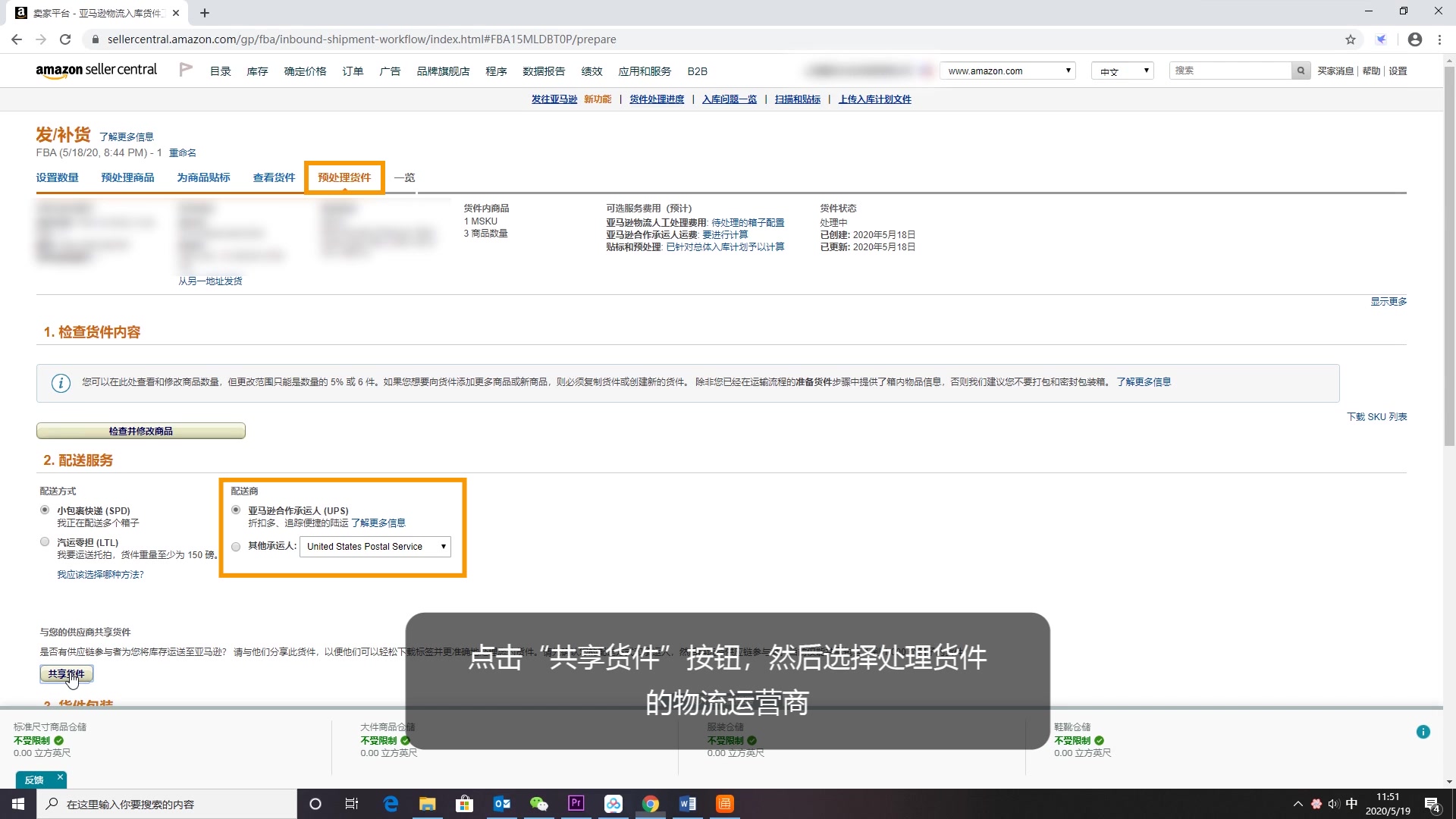Open the Chrome three-dot menu
The height and width of the screenshot is (819, 1456).
pos(1439,39)
